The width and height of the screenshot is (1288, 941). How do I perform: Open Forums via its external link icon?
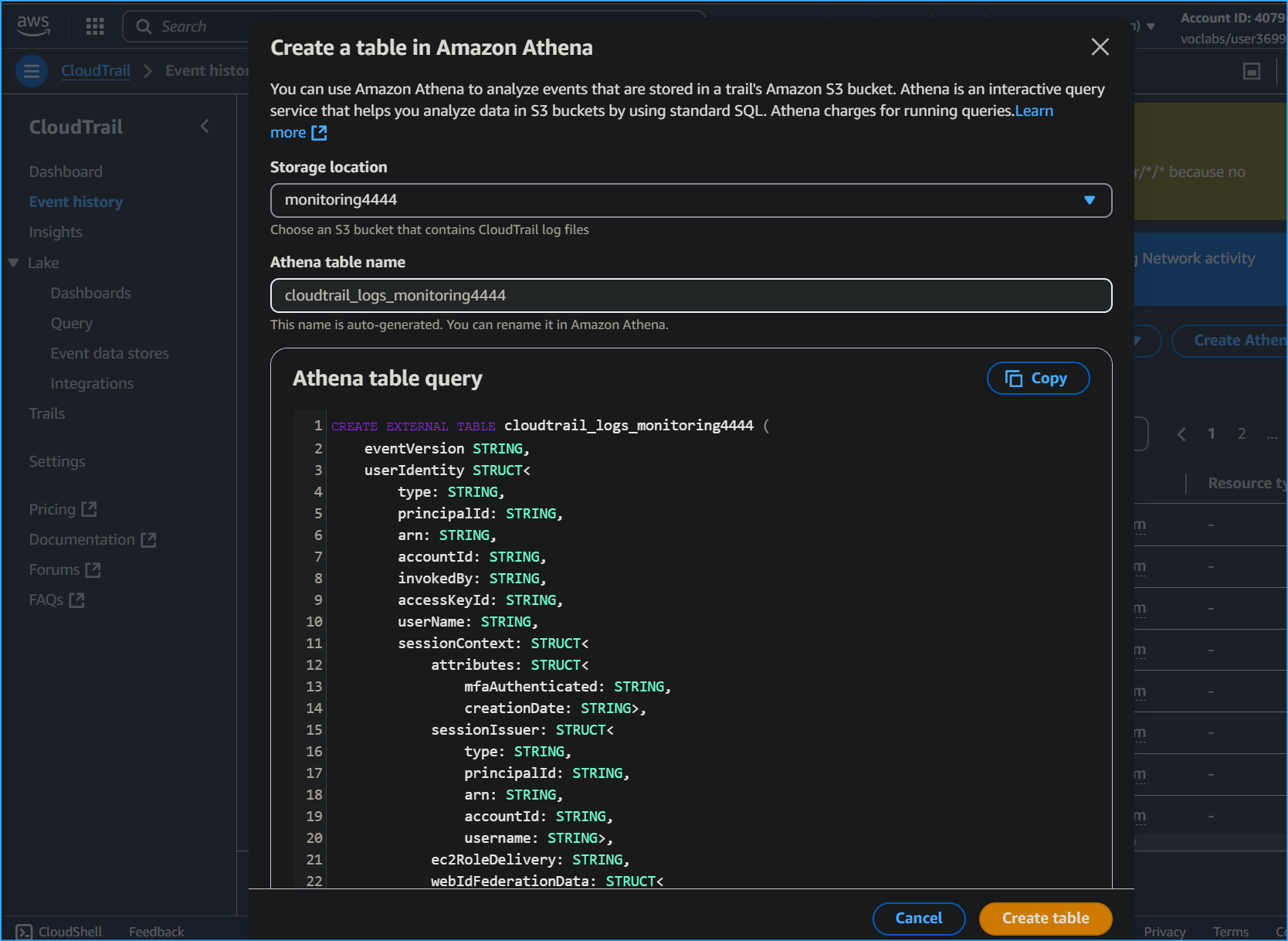tap(93, 569)
